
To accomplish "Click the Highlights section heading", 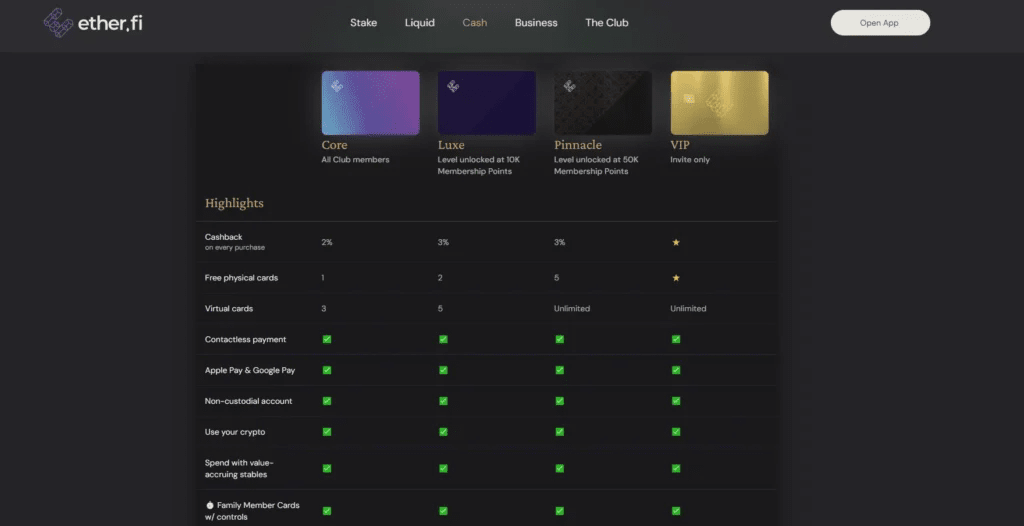I will pyautogui.click(x=234, y=203).
